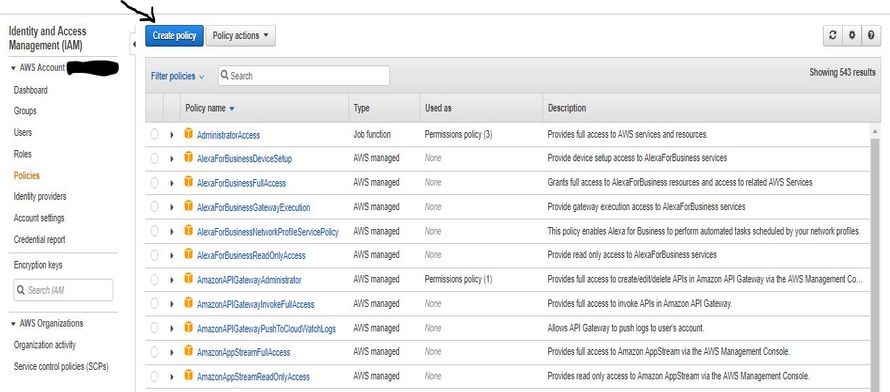Open the help question mark icon
The height and width of the screenshot is (392, 890).
tap(871, 35)
